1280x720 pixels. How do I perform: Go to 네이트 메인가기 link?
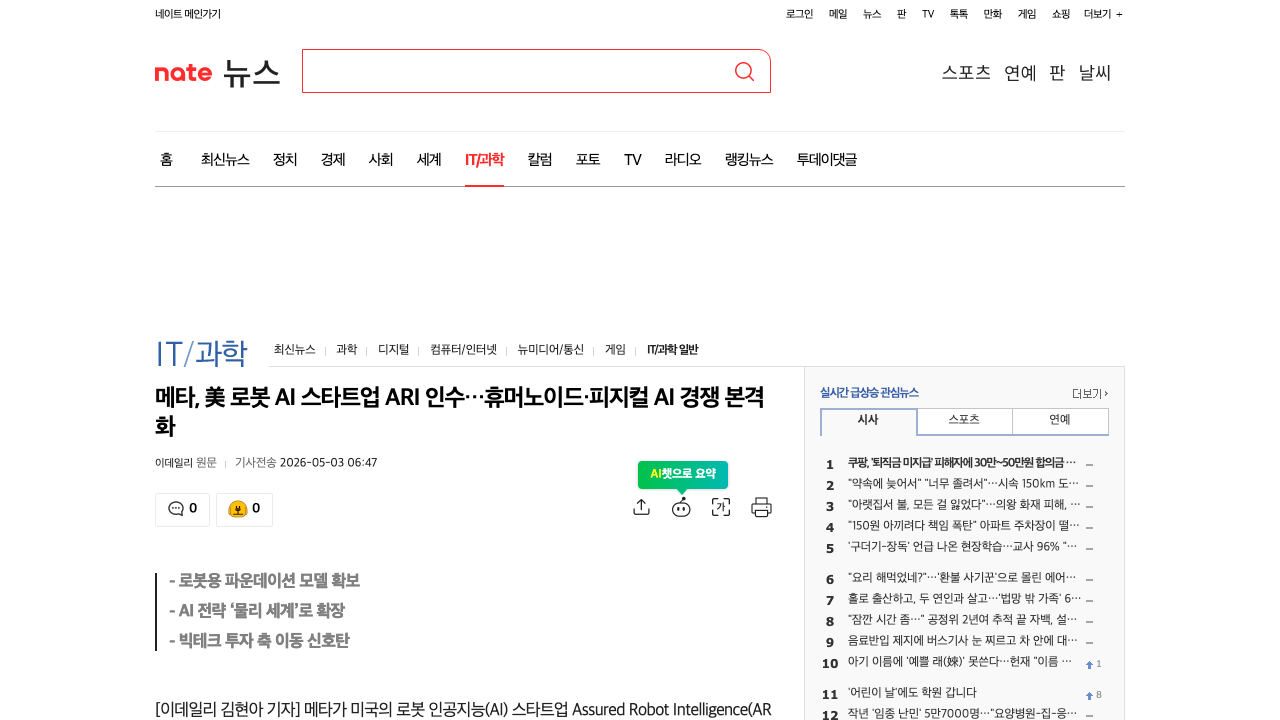[188, 14]
